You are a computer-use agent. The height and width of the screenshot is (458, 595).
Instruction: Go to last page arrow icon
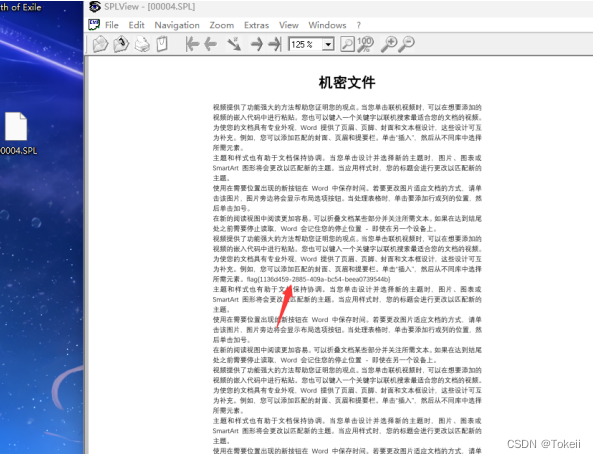point(275,44)
